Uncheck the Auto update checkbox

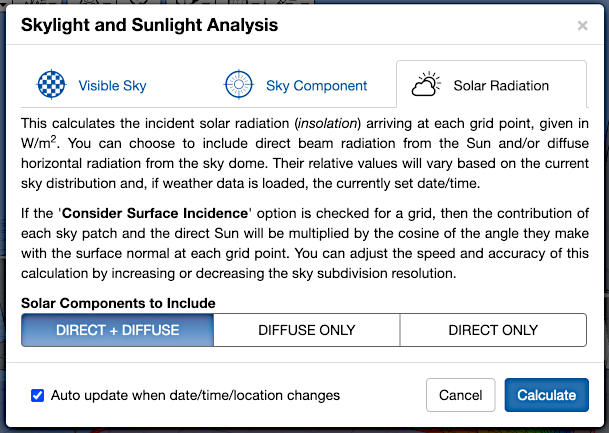coord(38,395)
